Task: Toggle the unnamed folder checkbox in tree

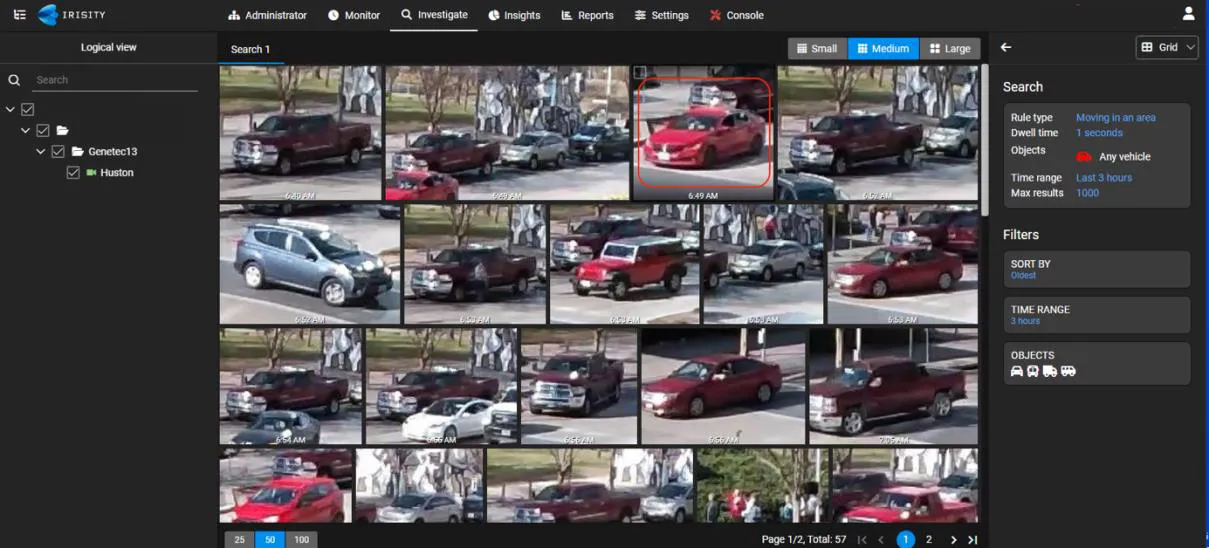Action: coord(43,130)
